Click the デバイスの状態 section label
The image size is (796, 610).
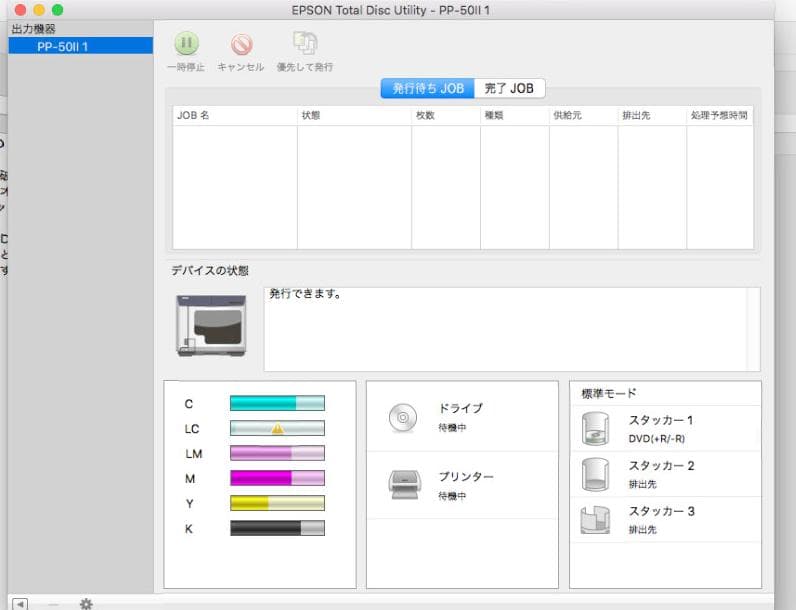(x=210, y=270)
